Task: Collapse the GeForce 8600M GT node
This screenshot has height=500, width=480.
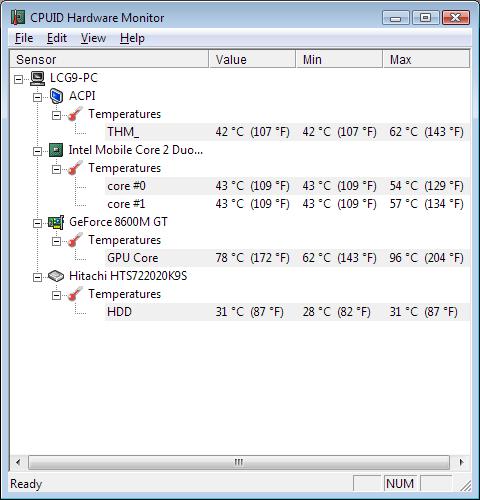Action: 37,223
